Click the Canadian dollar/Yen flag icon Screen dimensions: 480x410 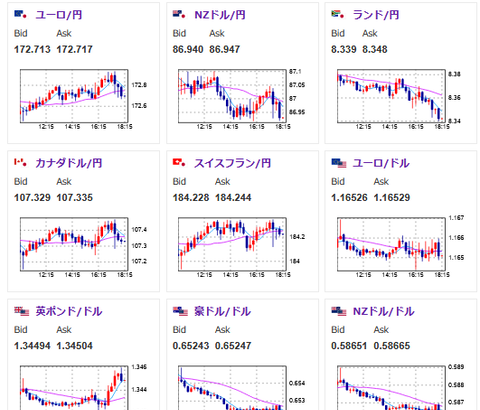click(21, 162)
